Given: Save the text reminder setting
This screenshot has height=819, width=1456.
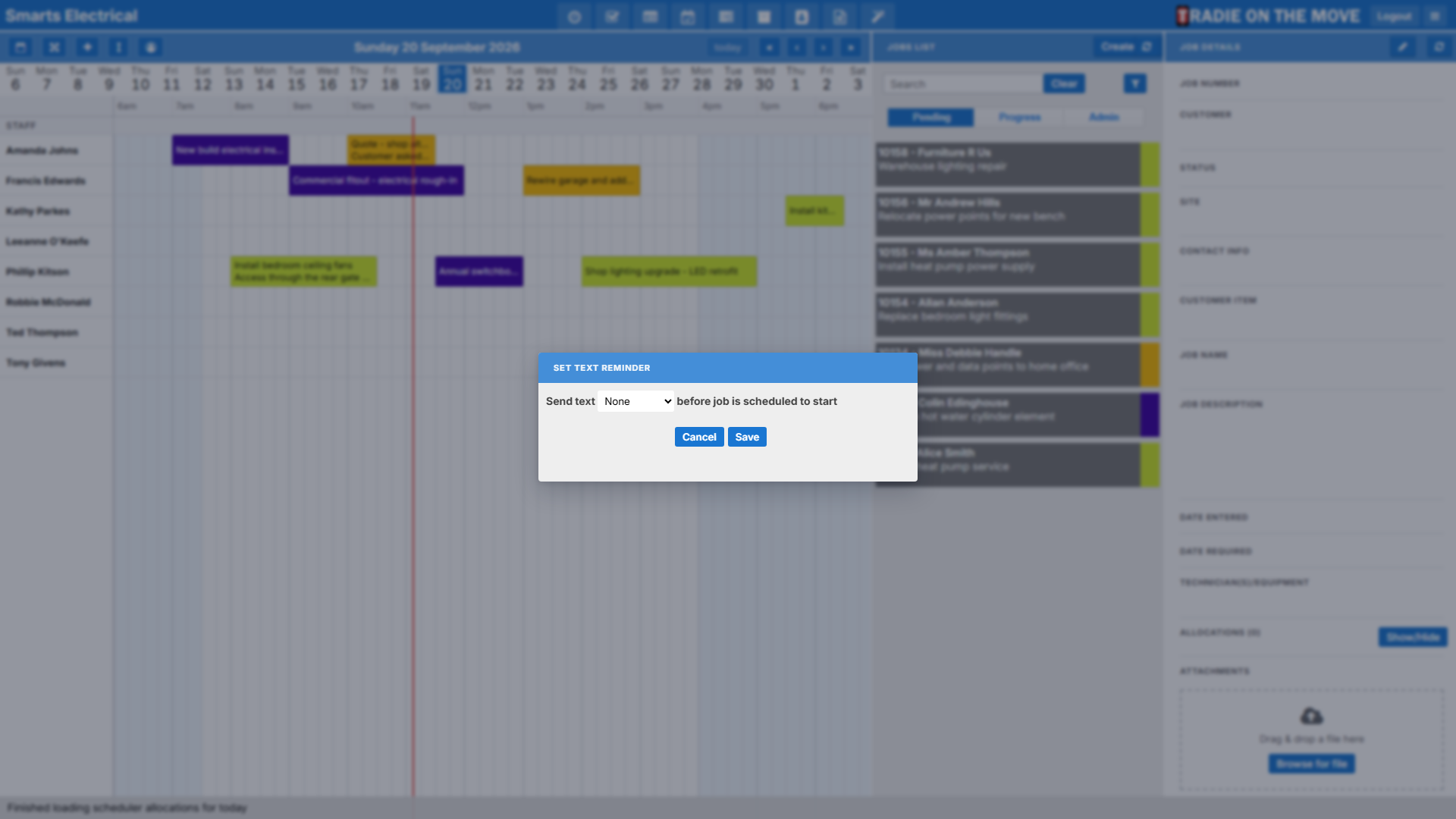Looking at the screenshot, I should tap(747, 437).
